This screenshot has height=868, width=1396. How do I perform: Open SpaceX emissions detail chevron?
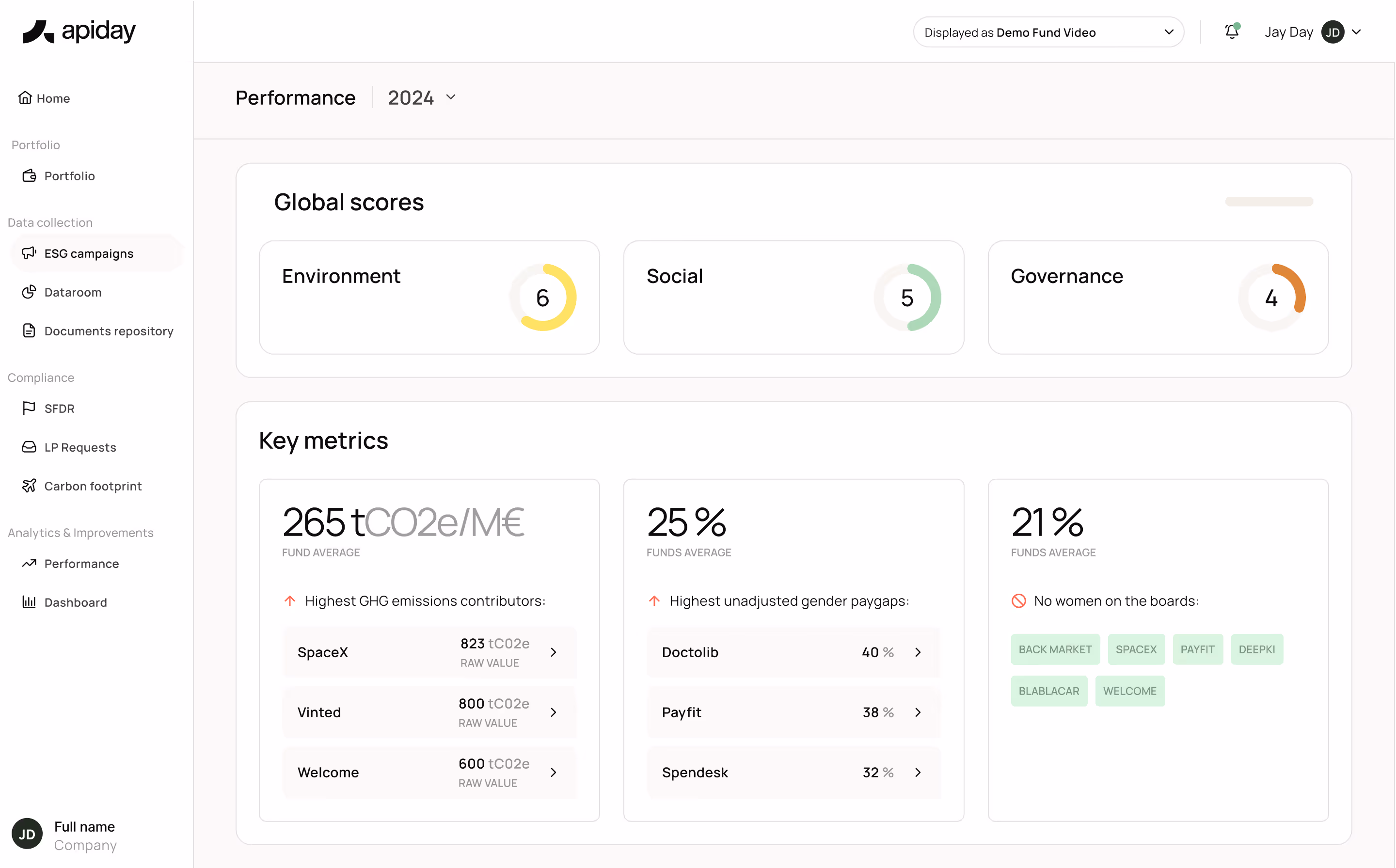(x=554, y=652)
